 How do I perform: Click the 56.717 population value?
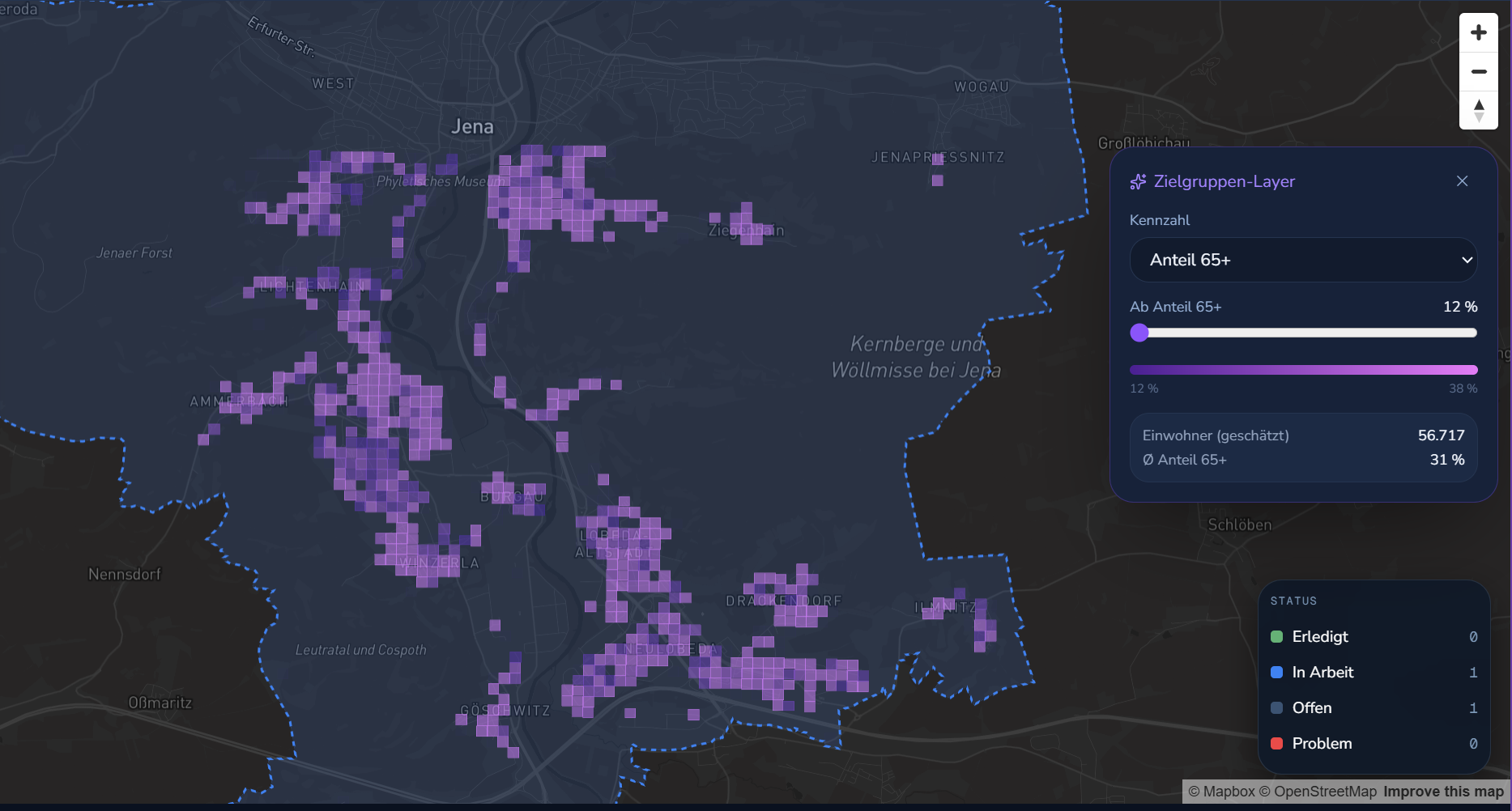[x=1441, y=435]
